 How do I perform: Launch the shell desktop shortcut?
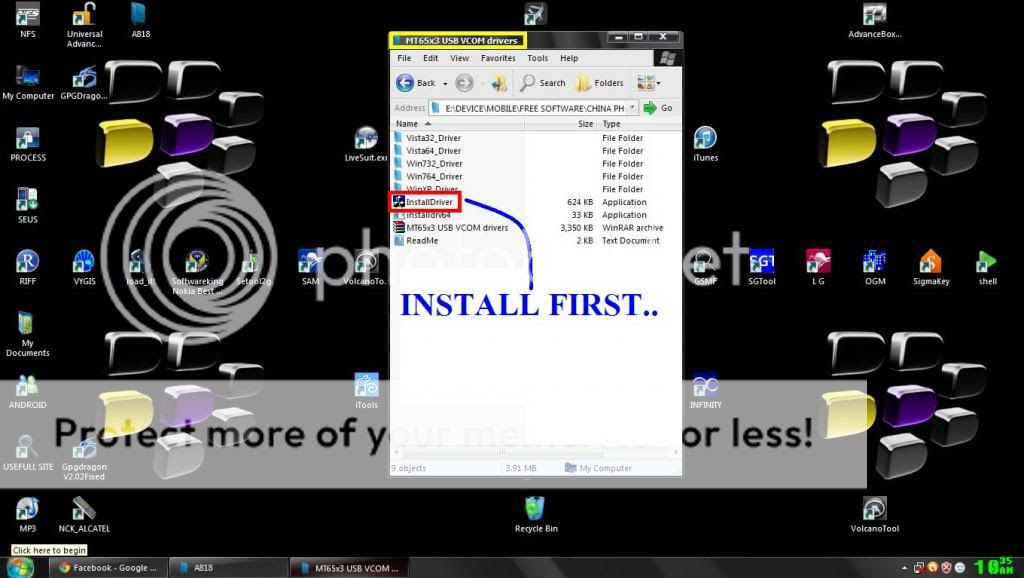click(x=987, y=268)
